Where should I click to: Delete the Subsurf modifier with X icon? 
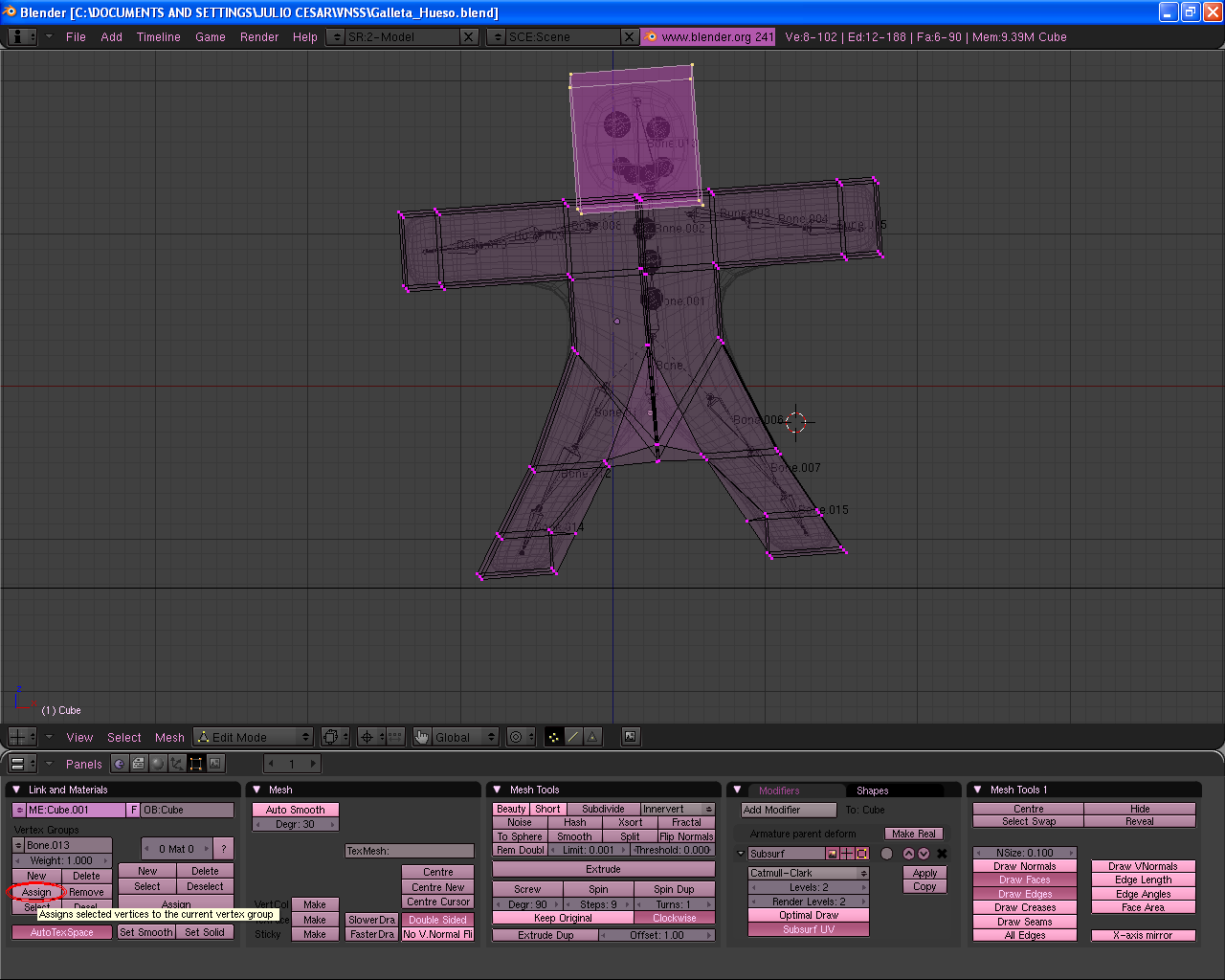[942, 854]
